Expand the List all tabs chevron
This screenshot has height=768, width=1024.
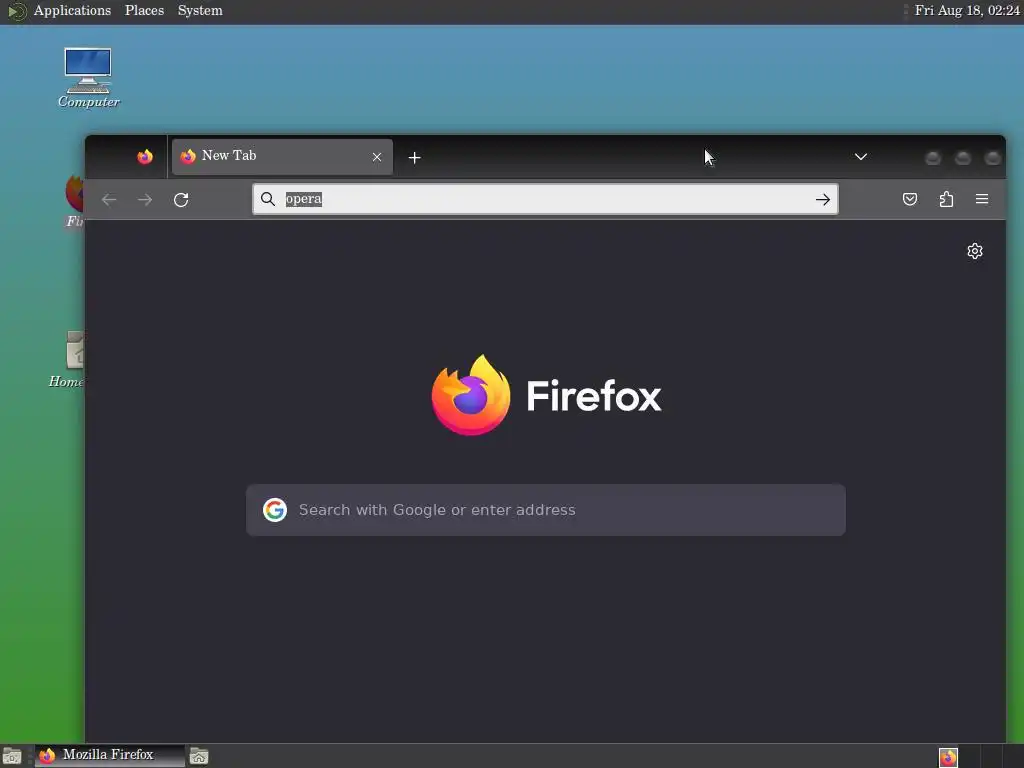coord(861,157)
